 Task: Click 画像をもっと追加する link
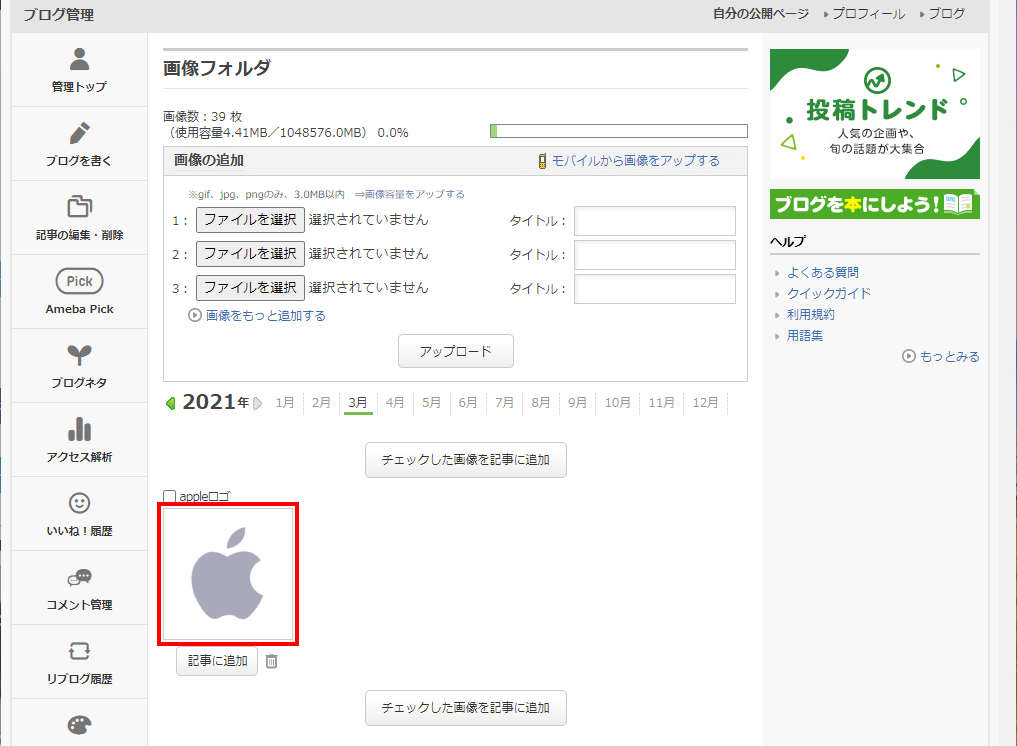pos(266,315)
